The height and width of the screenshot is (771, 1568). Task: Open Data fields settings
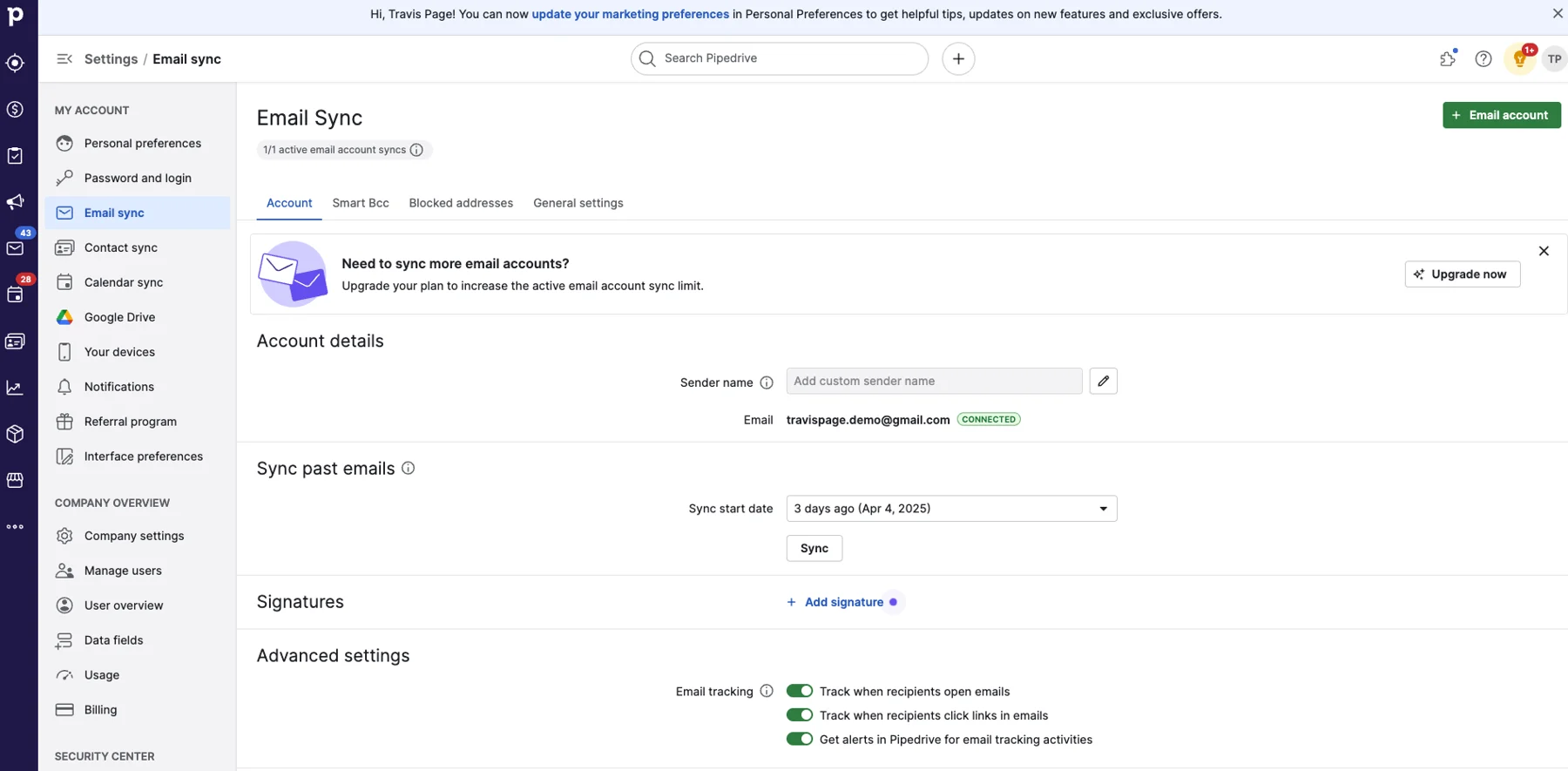138,640
